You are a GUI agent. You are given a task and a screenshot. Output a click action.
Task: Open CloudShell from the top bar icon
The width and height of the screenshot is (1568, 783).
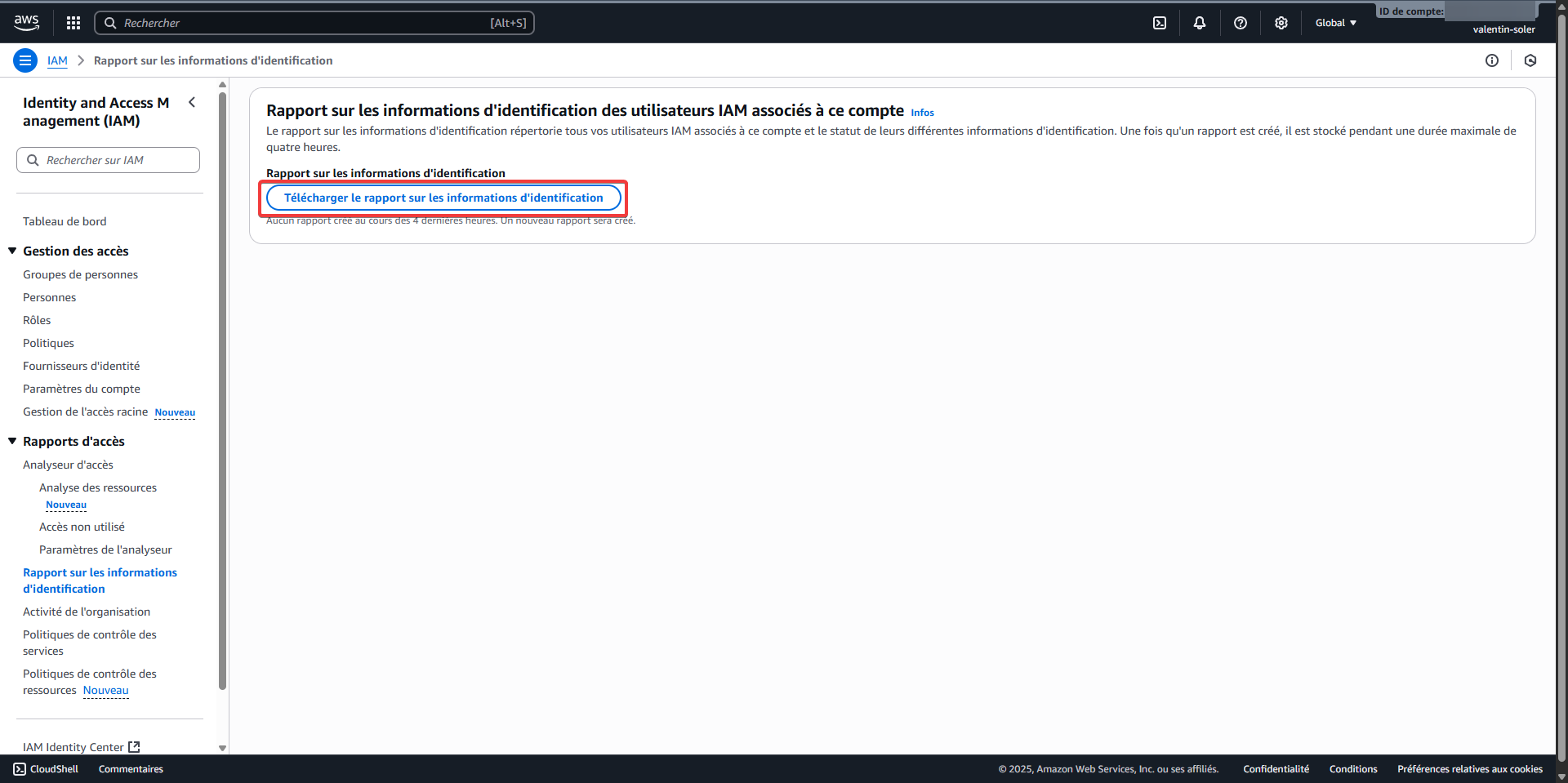point(1160,23)
